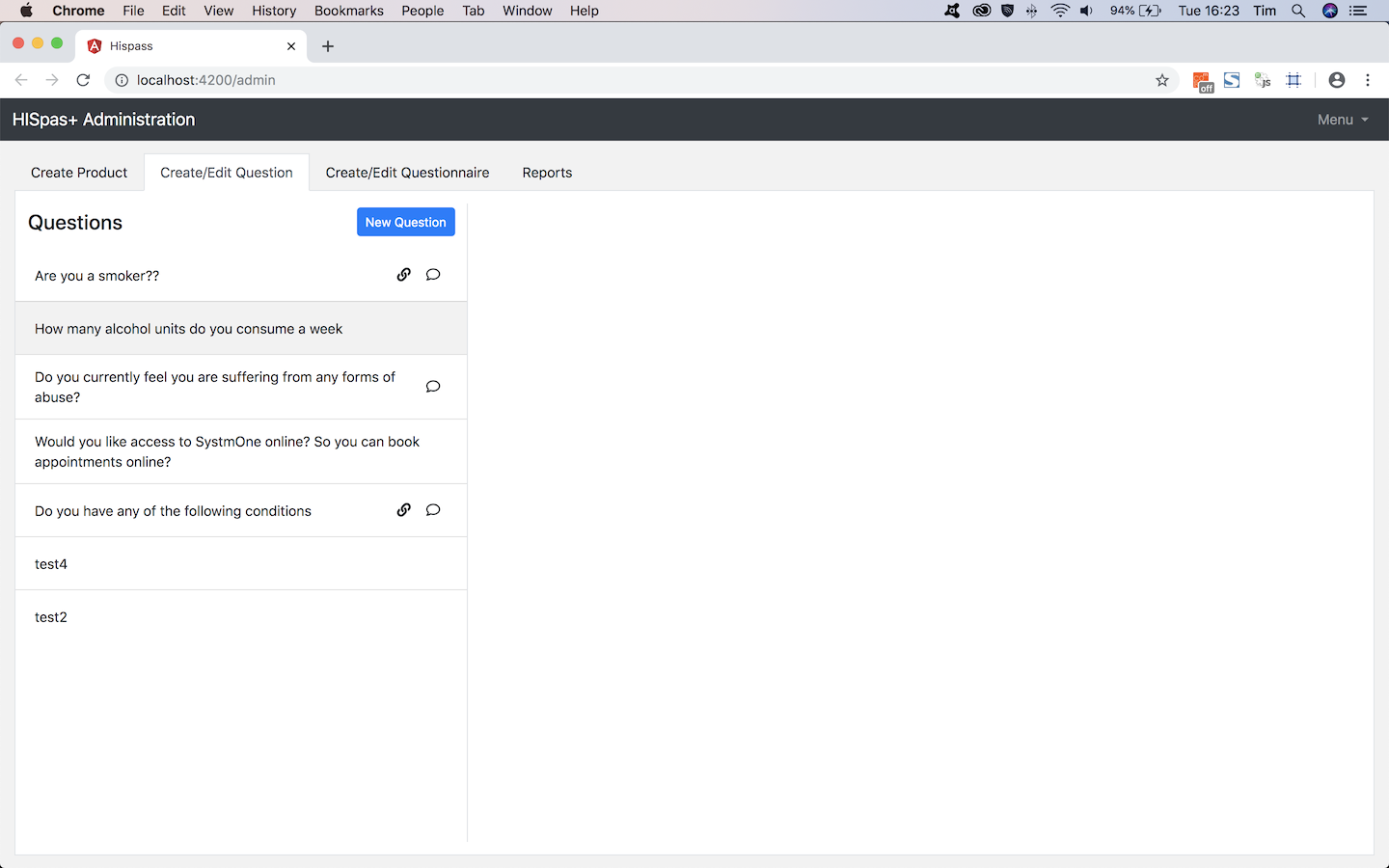Click comment icon on 'following conditions' question
This screenshot has width=1389, height=868.
[x=433, y=510]
